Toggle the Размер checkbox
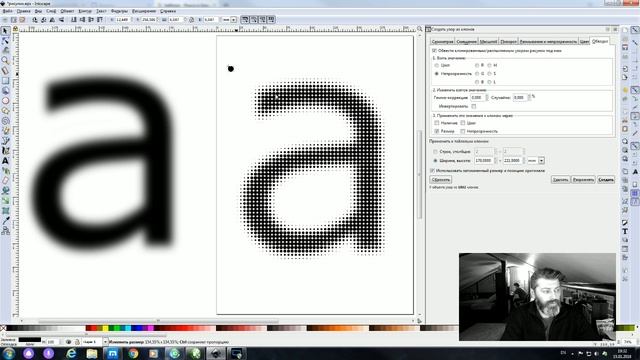This screenshot has height=360, width=640. pos(437,131)
